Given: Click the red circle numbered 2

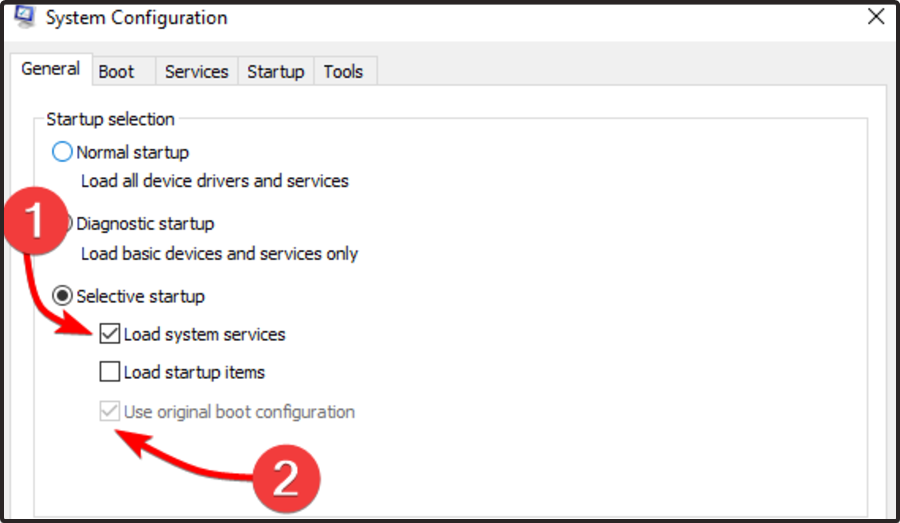Looking at the screenshot, I should tap(286, 480).
